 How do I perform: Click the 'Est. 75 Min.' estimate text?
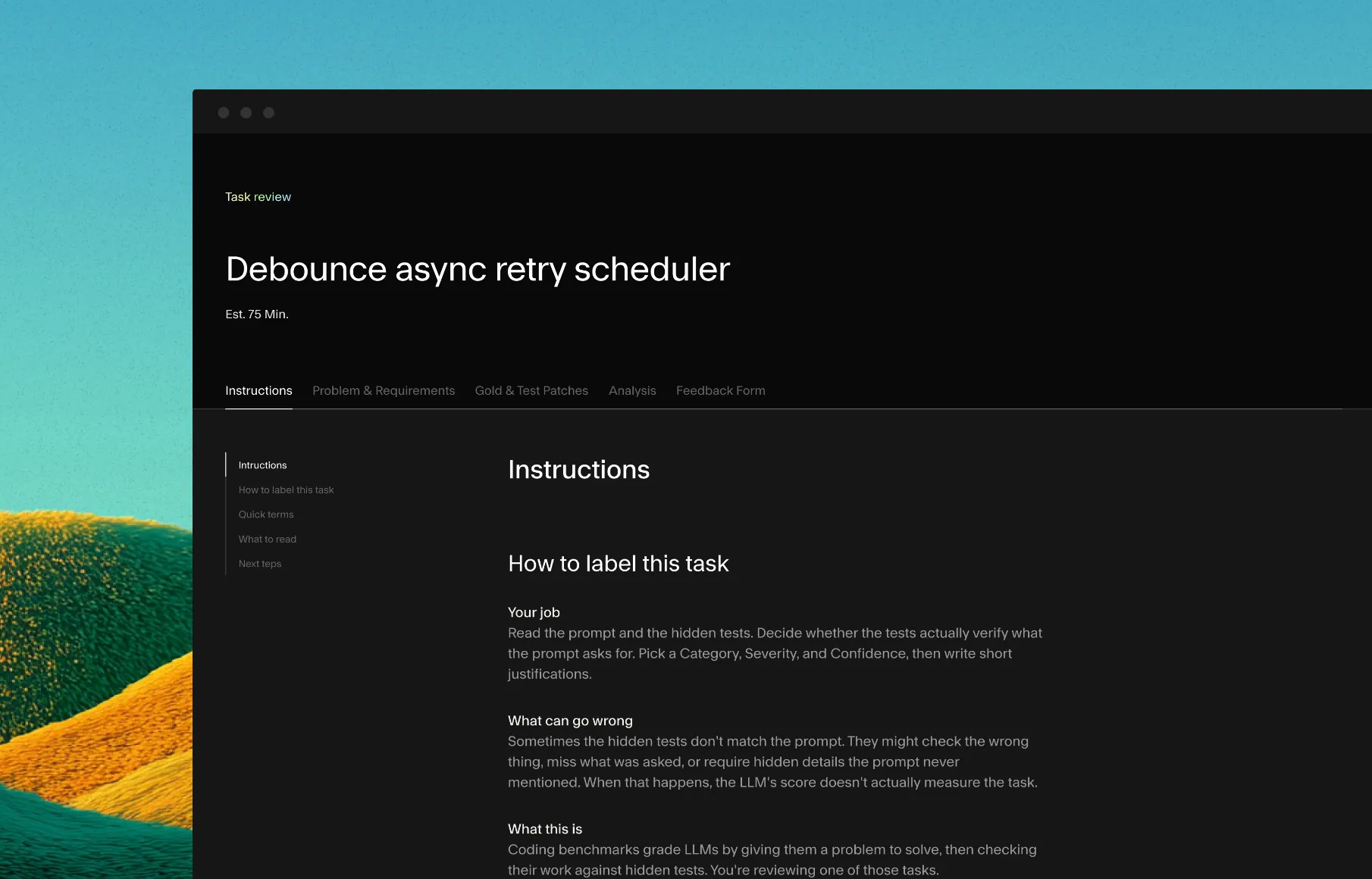tap(257, 314)
